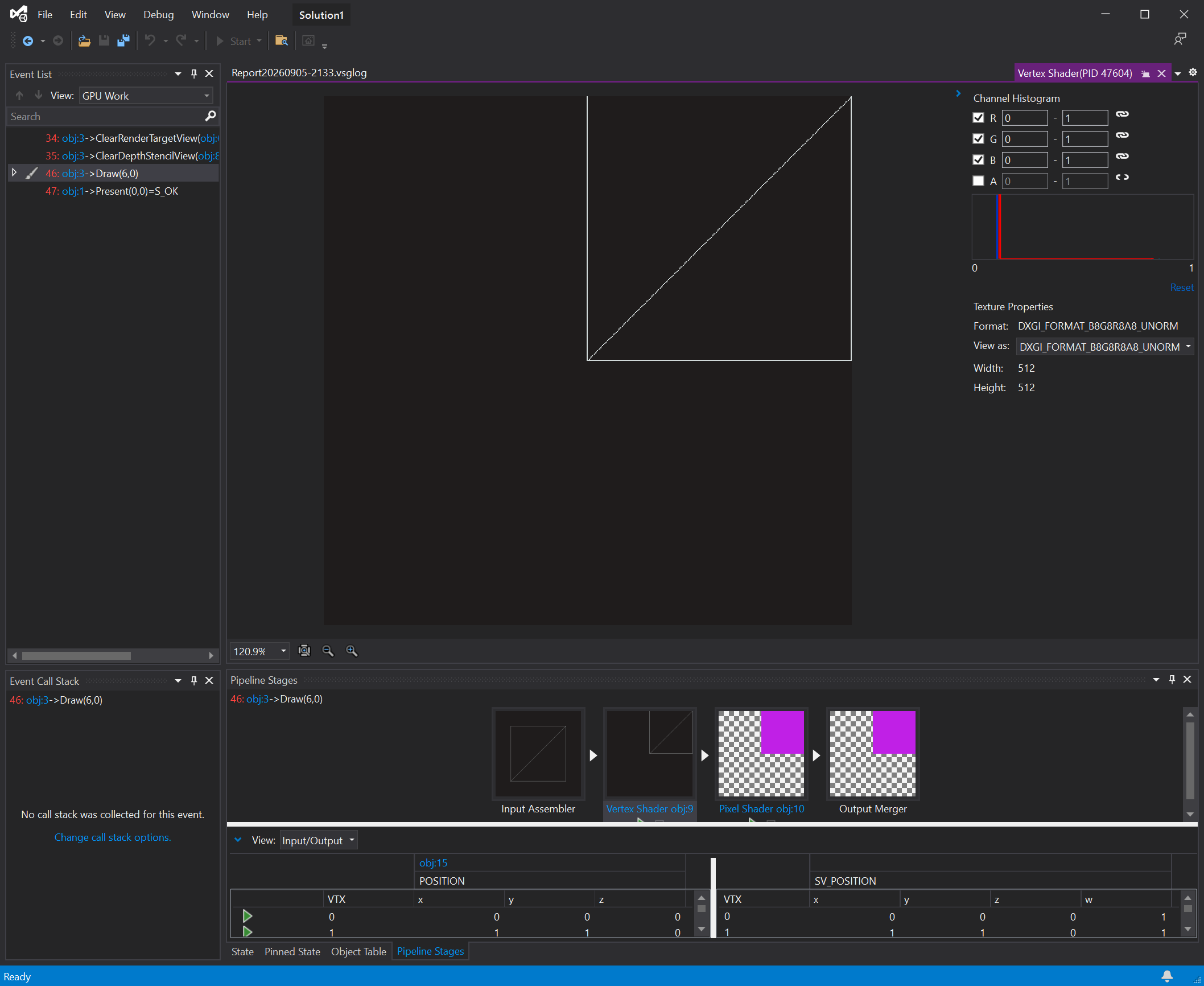Pin the Pipeline Stages panel

point(1172,679)
